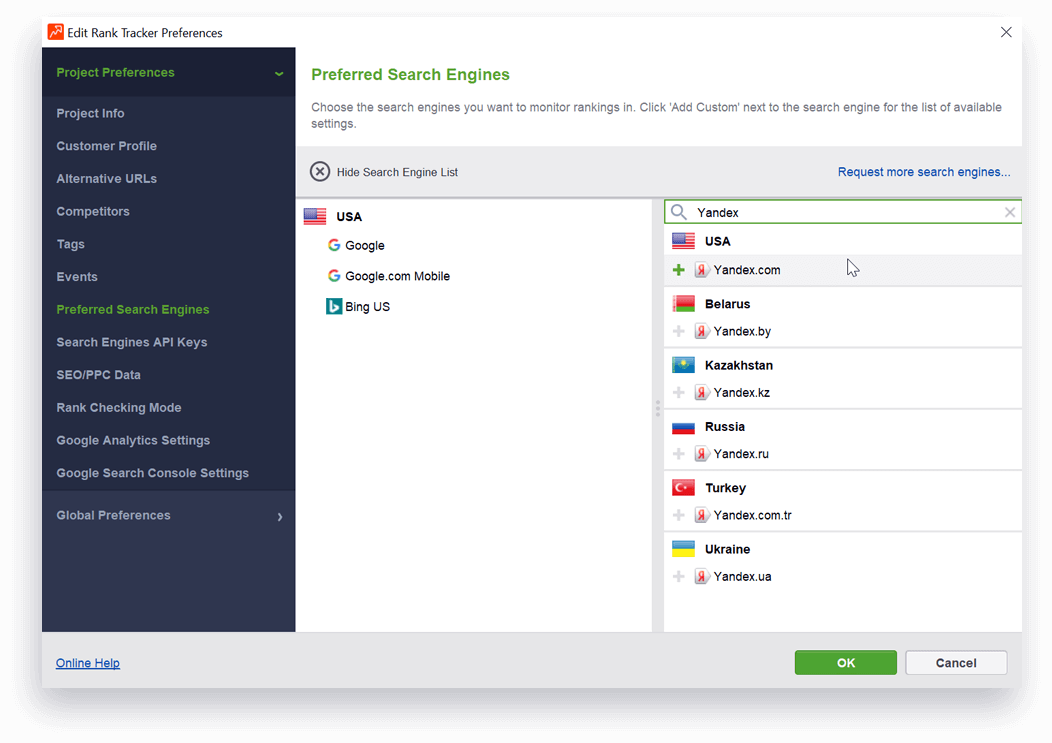Click the Cancel button
The width and height of the screenshot is (1052, 743).
(x=956, y=662)
